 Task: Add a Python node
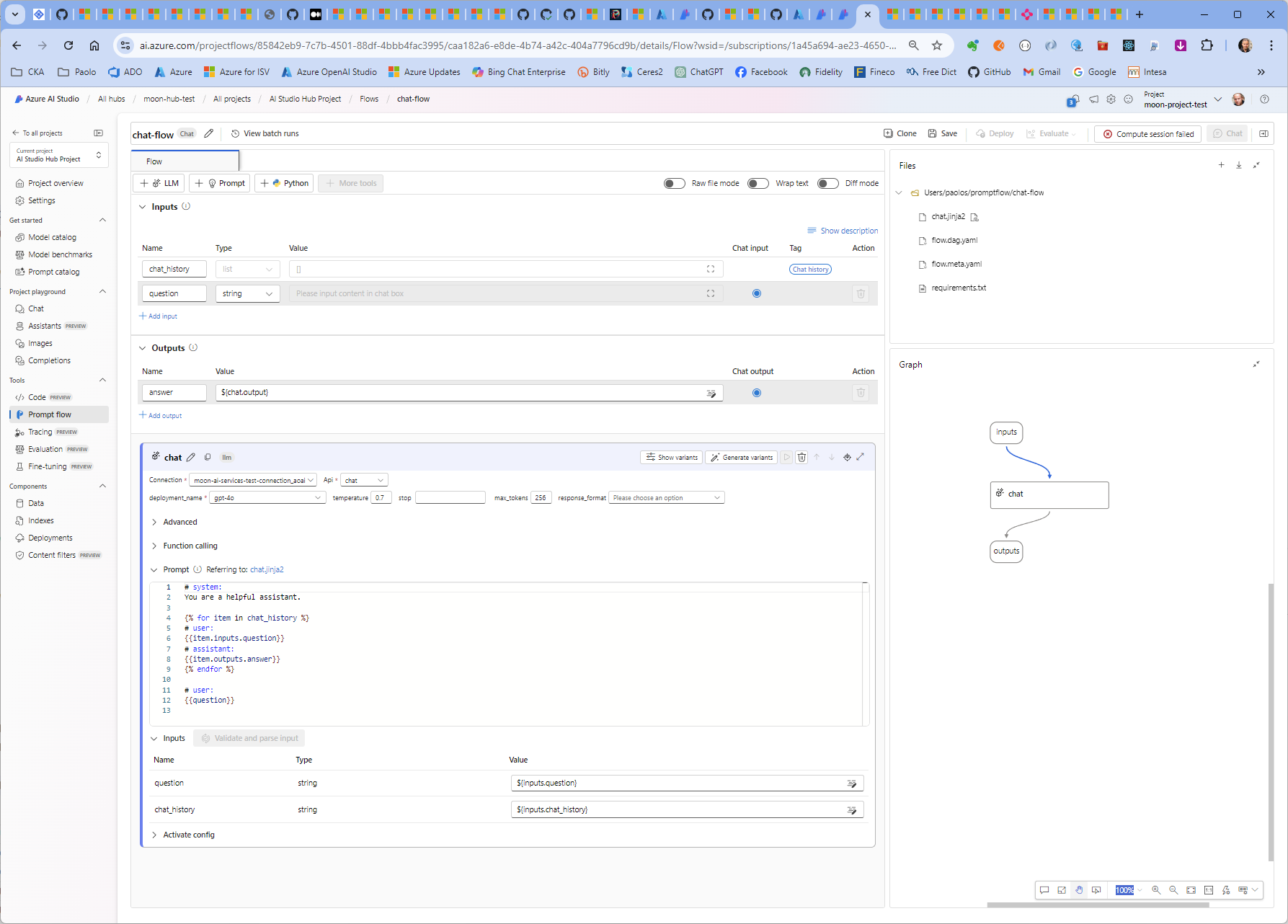click(285, 183)
